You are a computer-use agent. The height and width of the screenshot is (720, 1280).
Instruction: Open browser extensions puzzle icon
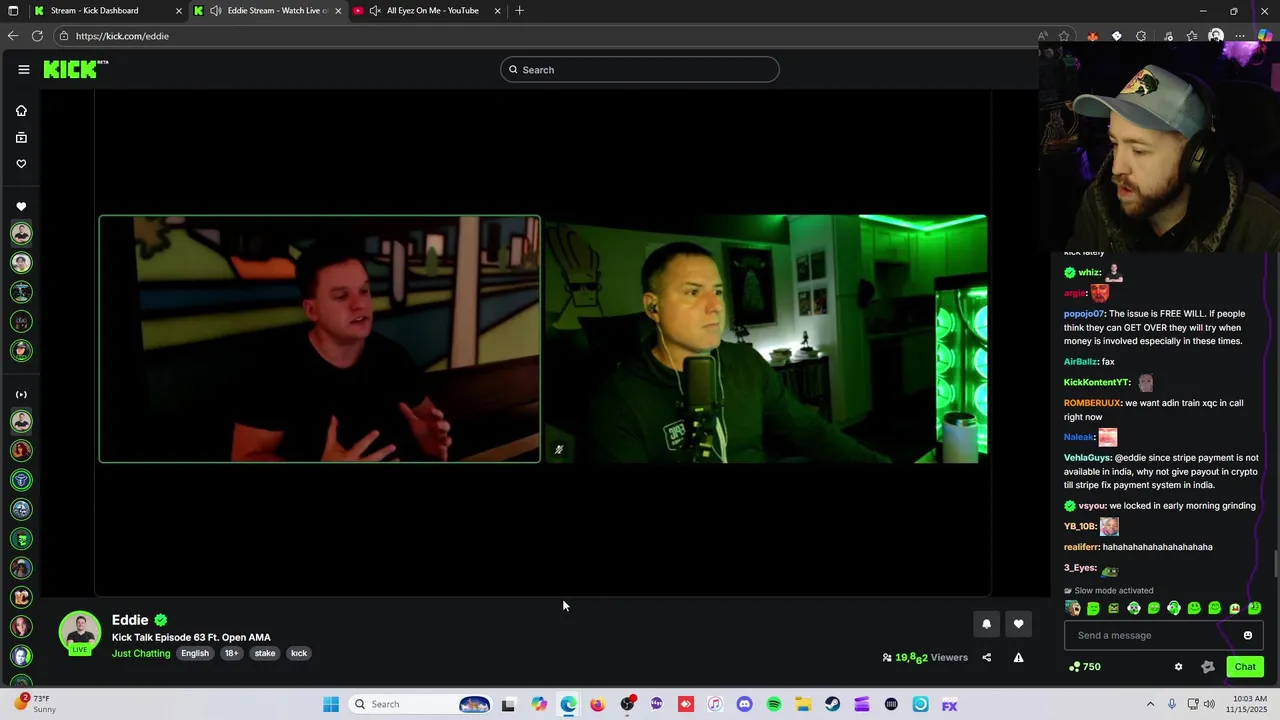[x=1141, y=36]
